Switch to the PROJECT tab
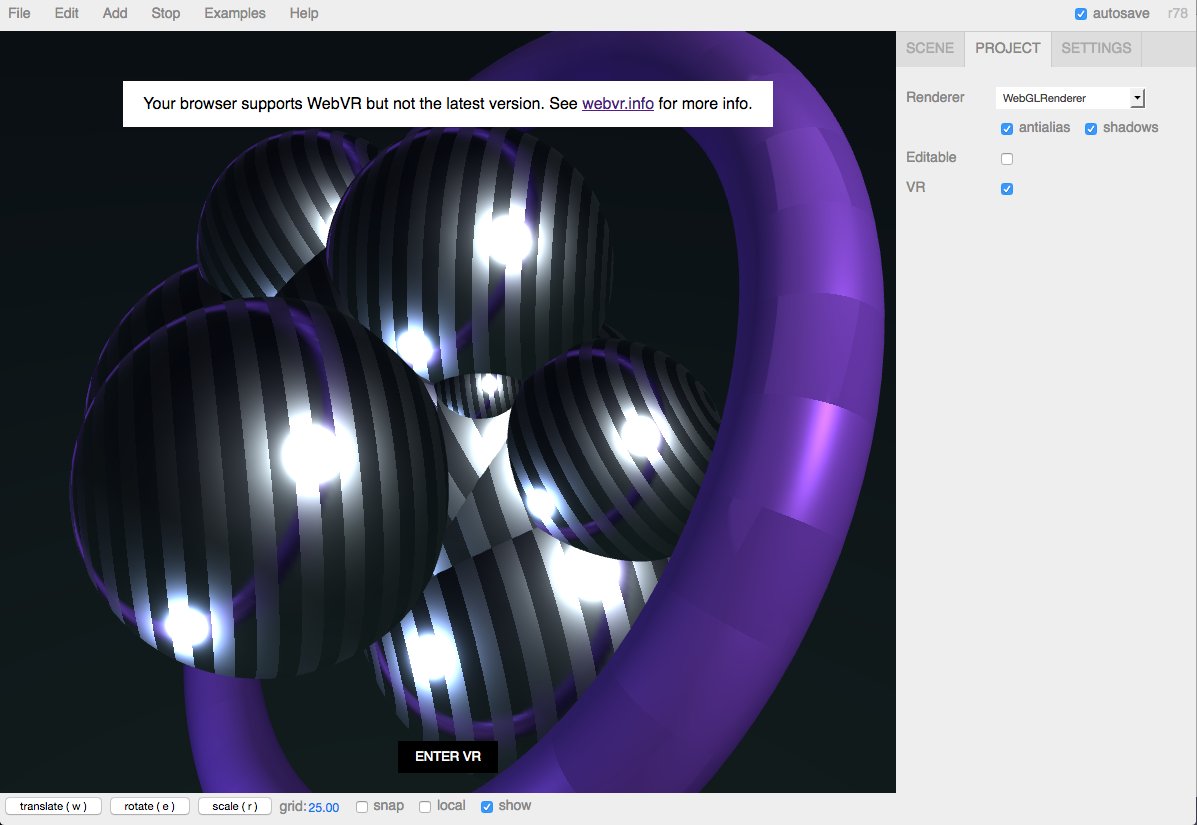Image resolution: width=1197 pixels, height=825 pixels. [1008, 48]
